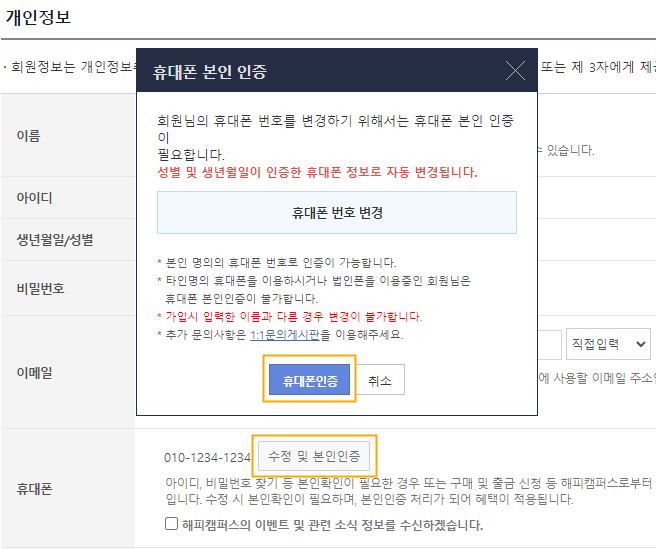Close the 휴대폰 본인 인증 dialog with X
Screen dimensions: 656x549
[x=515, y=71]
